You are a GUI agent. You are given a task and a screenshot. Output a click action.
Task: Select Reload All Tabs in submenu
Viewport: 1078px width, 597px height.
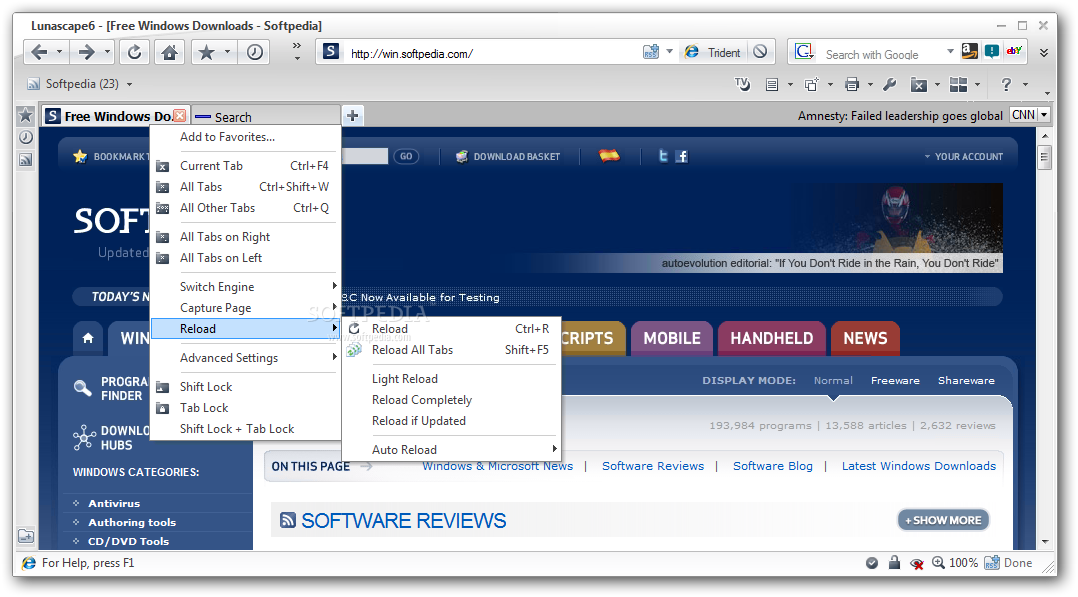point(452,350)
